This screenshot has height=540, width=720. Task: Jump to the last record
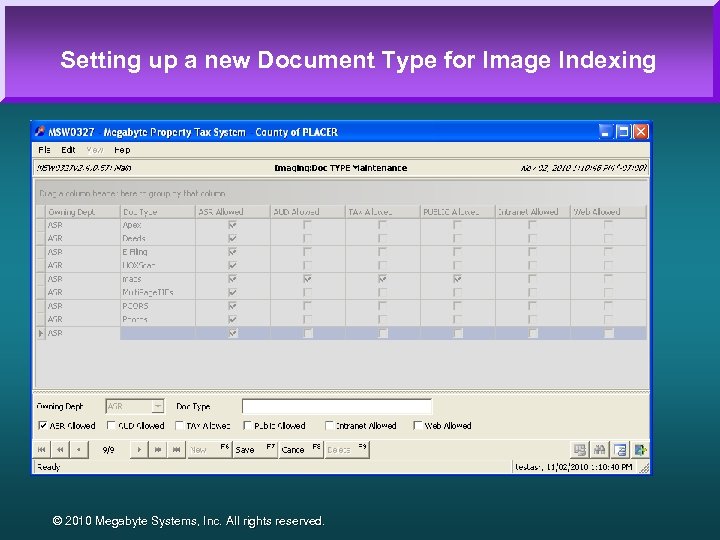[x=177, y=450]
